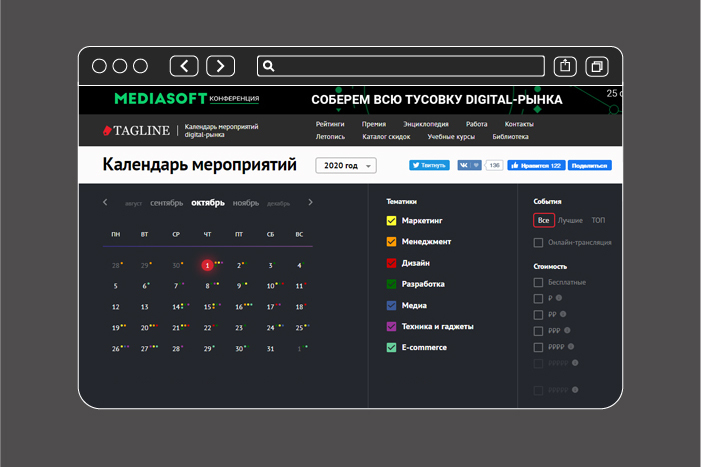701x467 pixels.
Task: Open the tabs overview icon
Action: (597, 66)
